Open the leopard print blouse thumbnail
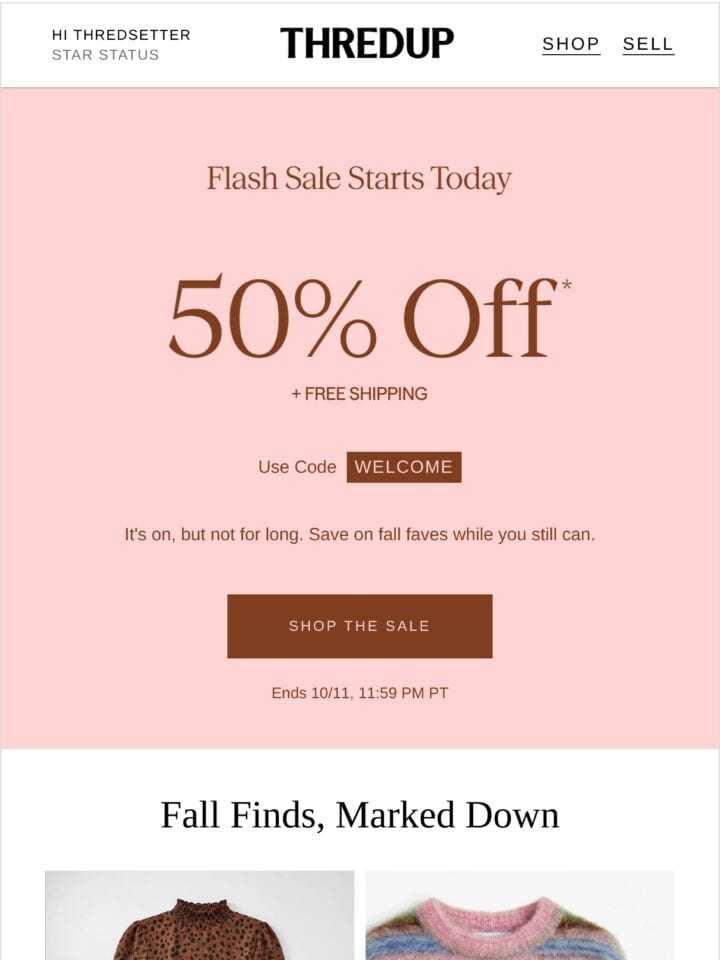This screenshot has width=720, height=960. point(200,915)
